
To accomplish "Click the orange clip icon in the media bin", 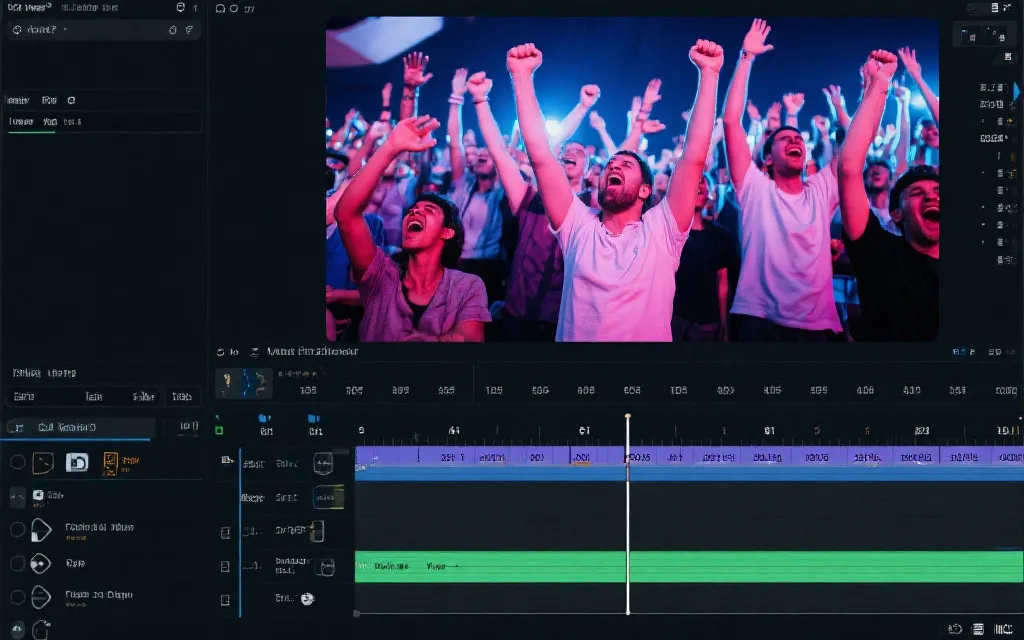I will click(x=109, y=463).
